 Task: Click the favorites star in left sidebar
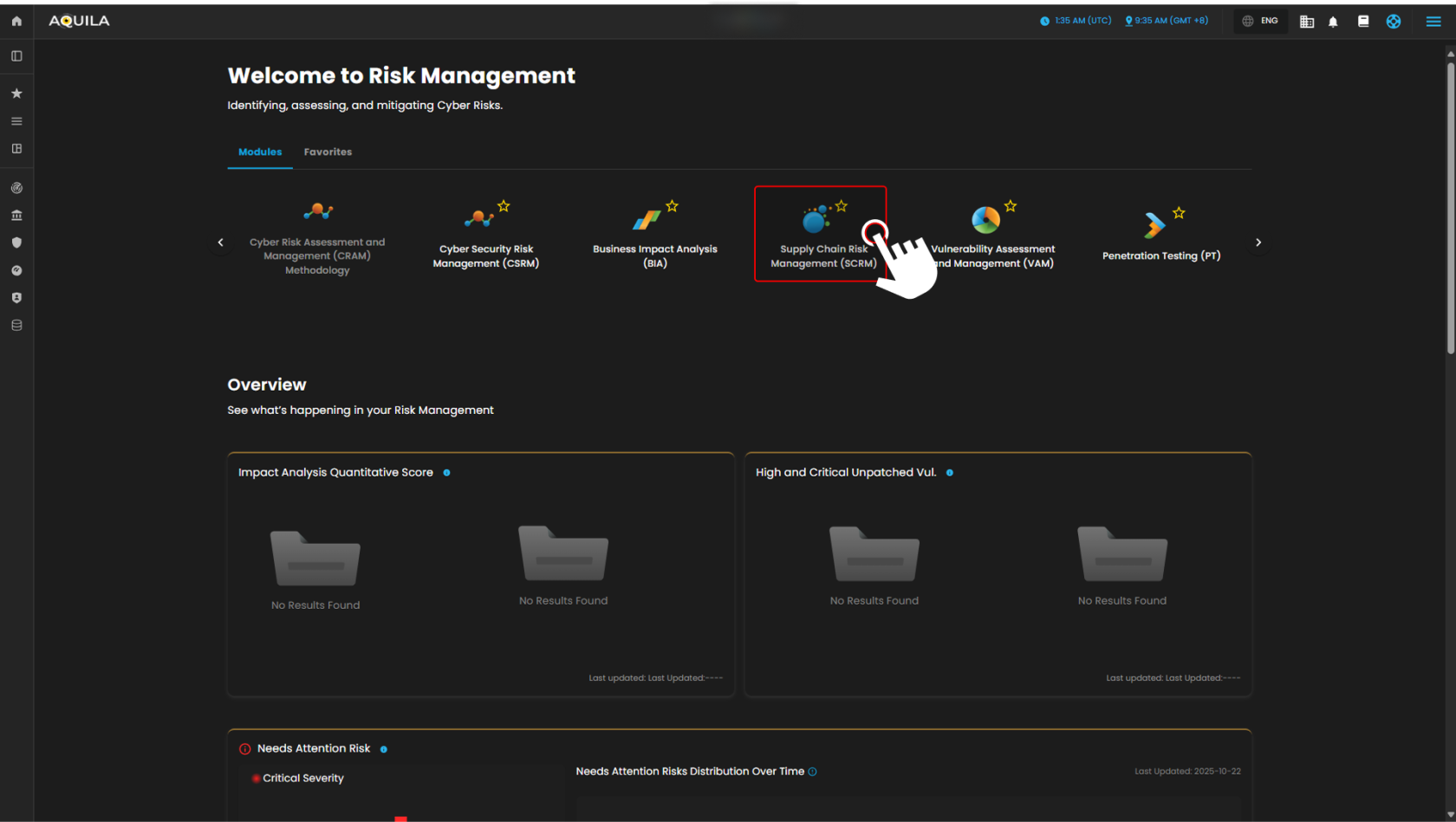pyautogui.click(x=16, y=94)
